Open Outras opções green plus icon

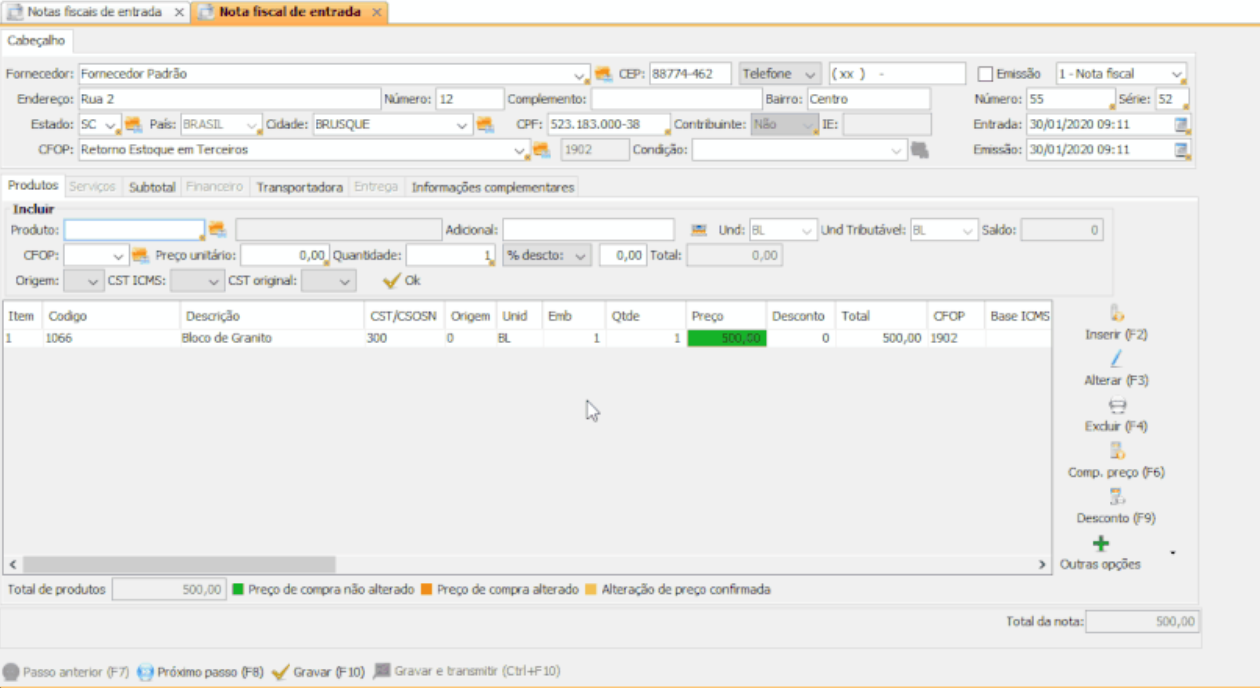pyautogui.click(x=1100, y=544)
